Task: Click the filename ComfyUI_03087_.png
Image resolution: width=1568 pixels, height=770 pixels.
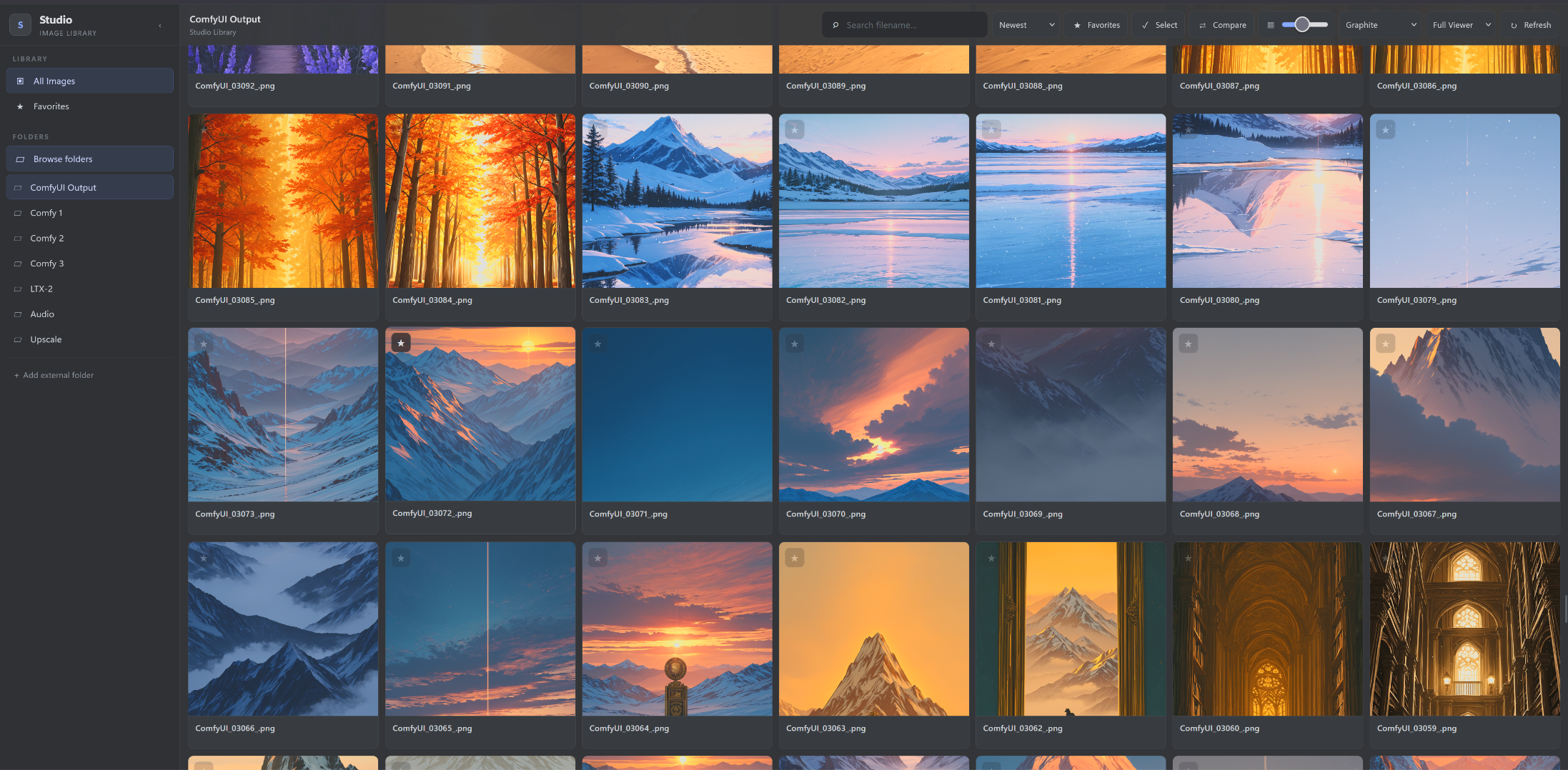Action: point(1219,86)
